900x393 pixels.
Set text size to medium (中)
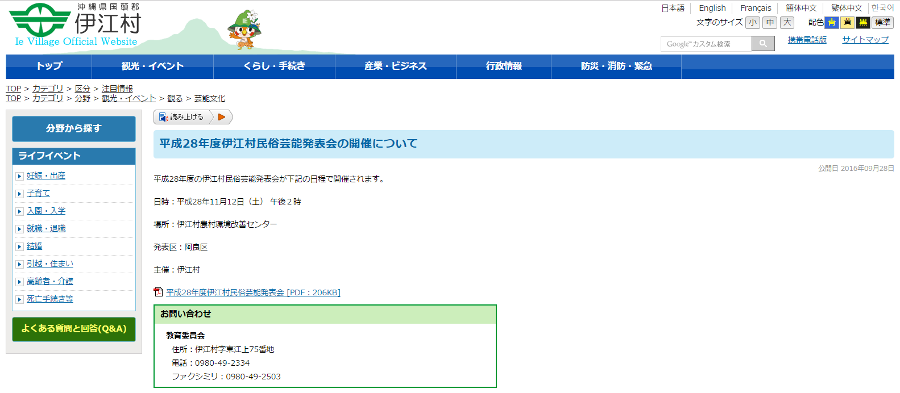pos(769,23)
